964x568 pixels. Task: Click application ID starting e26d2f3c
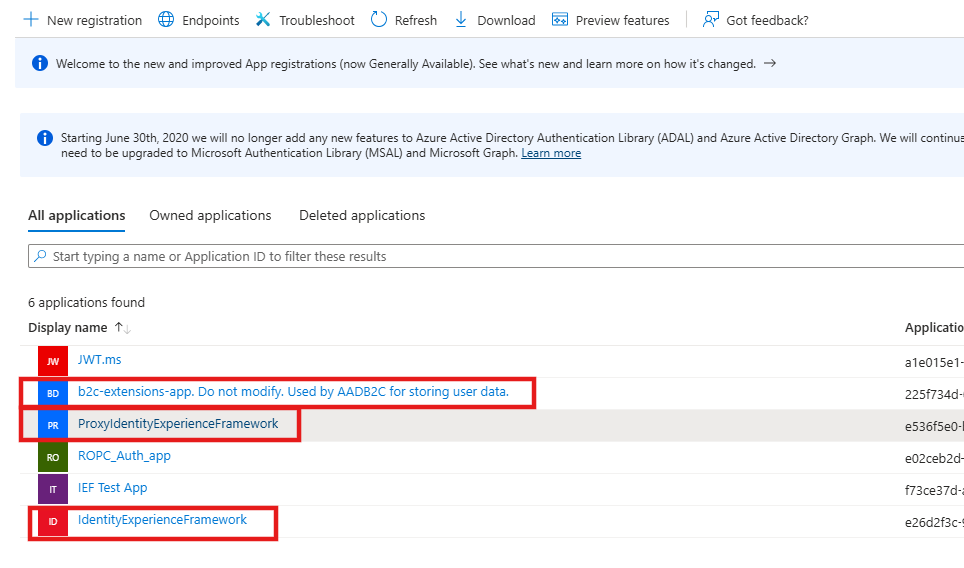tap(934, 523)
